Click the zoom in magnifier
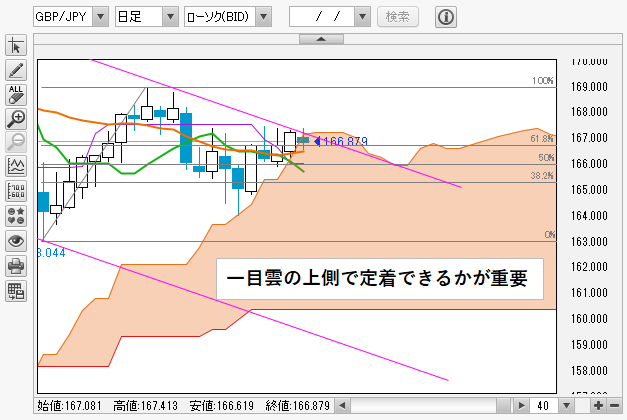This screenshot has width=627, height=420. 16,119
